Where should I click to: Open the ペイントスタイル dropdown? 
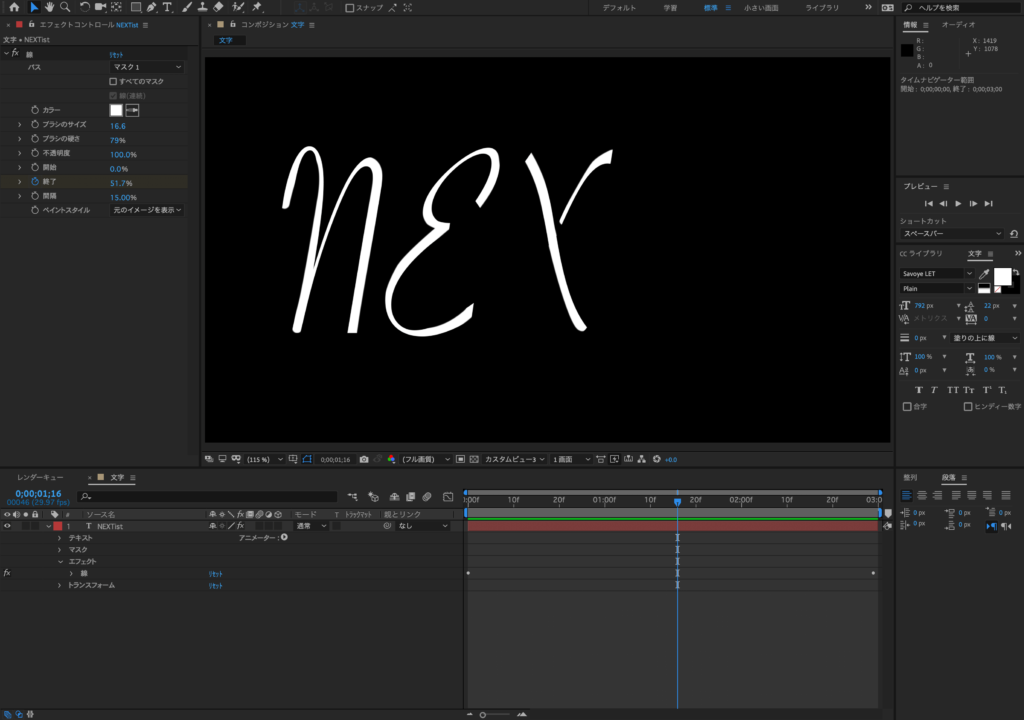(x=147, y=210)
